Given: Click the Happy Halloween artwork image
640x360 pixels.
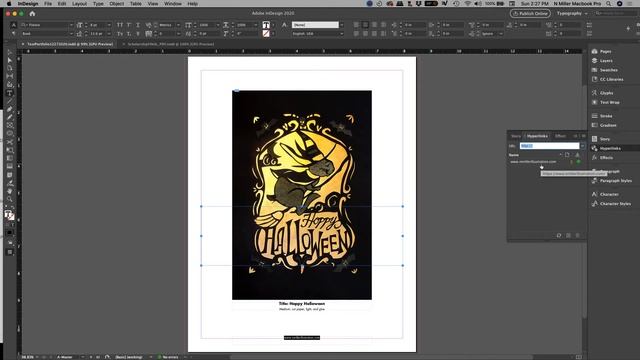Looking at the screenshot, I should coord(302,195).
